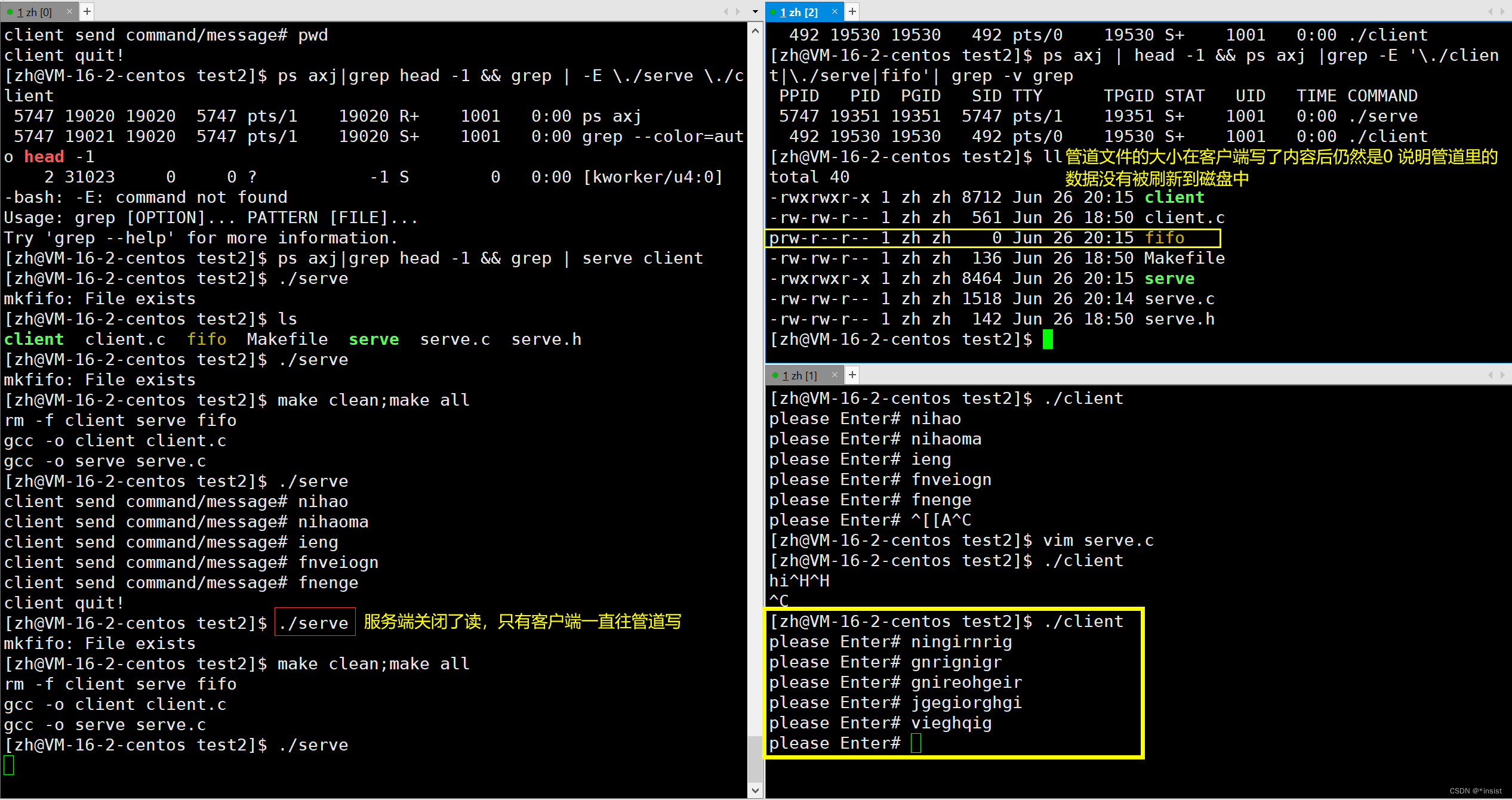Click the green cursor block in top-right terminal
Viewport: 1512px width, 800px height.
pyautogui.click(x=1048, y=339)
